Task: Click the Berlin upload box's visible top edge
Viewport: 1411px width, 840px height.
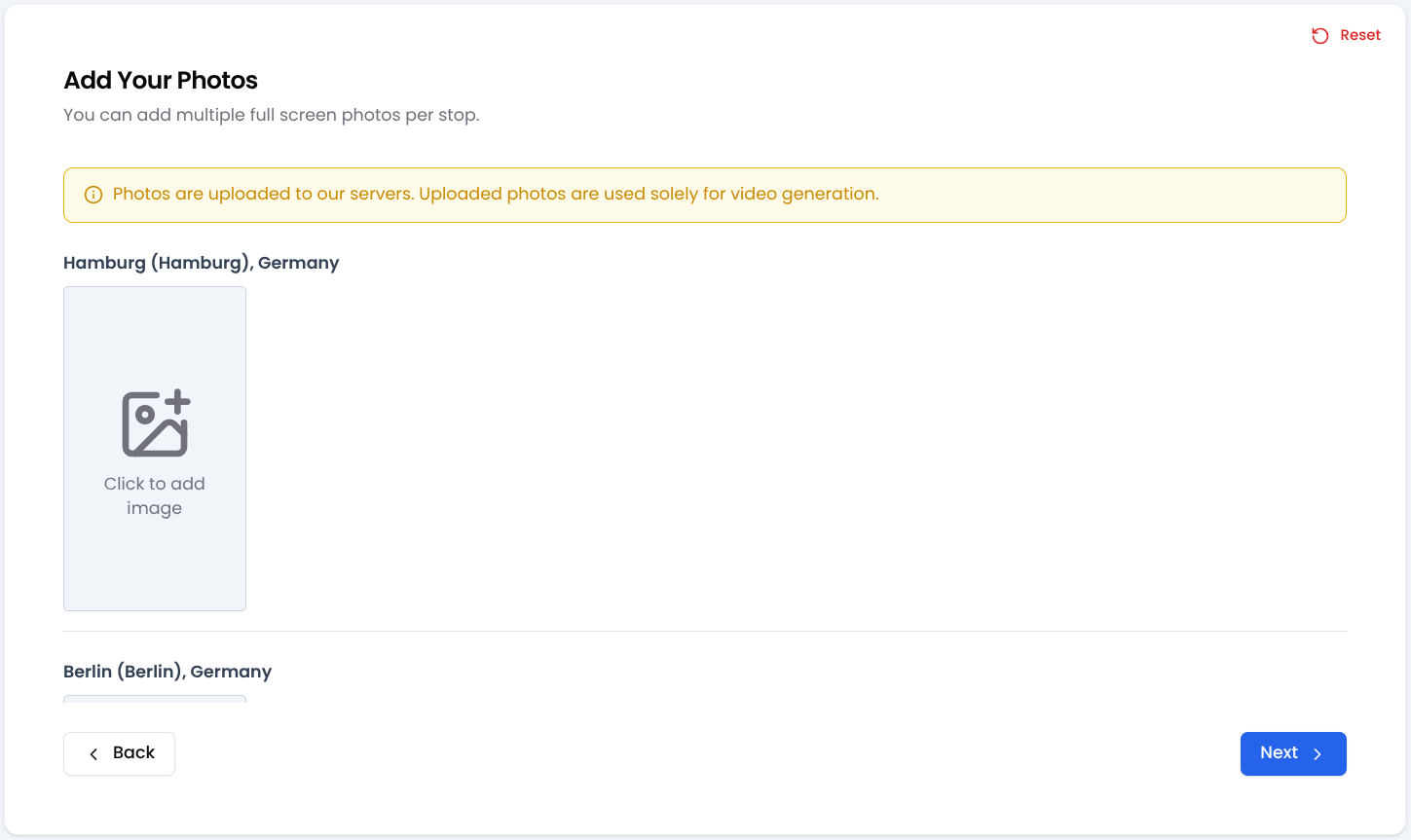Action: [x=155, y=699]
